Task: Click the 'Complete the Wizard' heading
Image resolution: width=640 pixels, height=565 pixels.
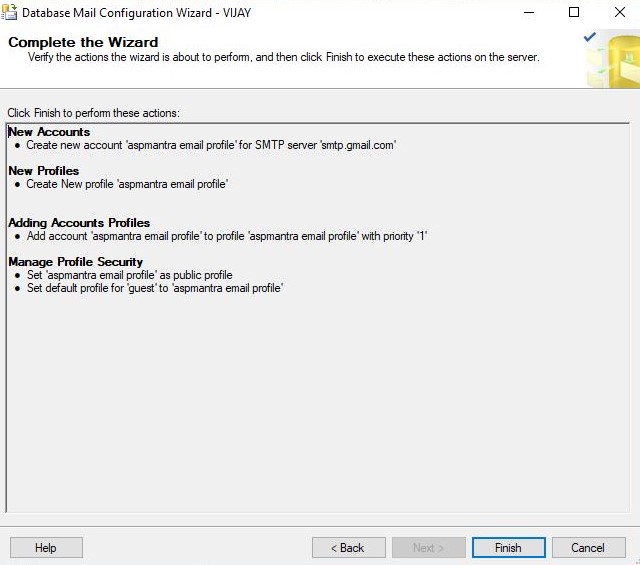Action: 83,42
